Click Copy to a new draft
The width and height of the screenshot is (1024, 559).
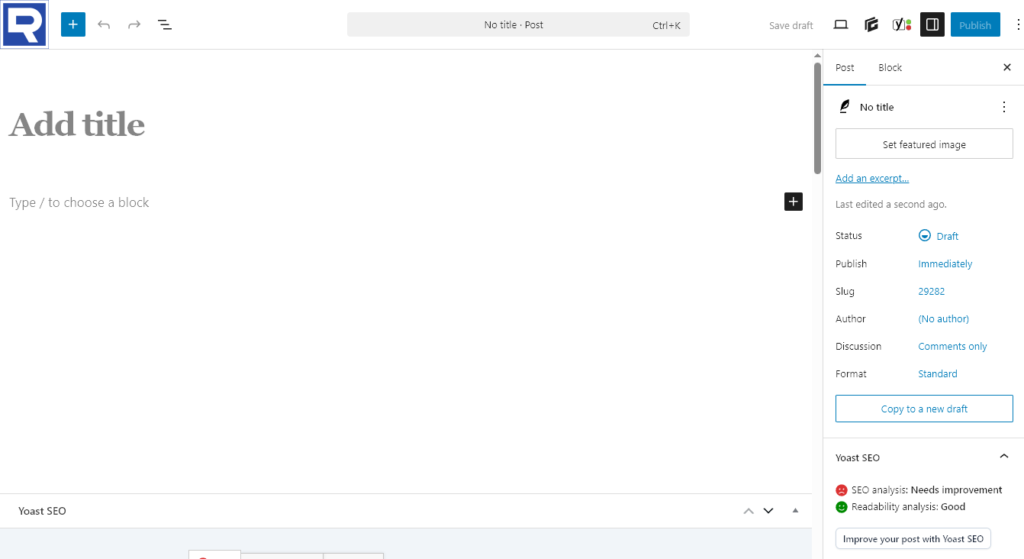(x=924, y=409)
